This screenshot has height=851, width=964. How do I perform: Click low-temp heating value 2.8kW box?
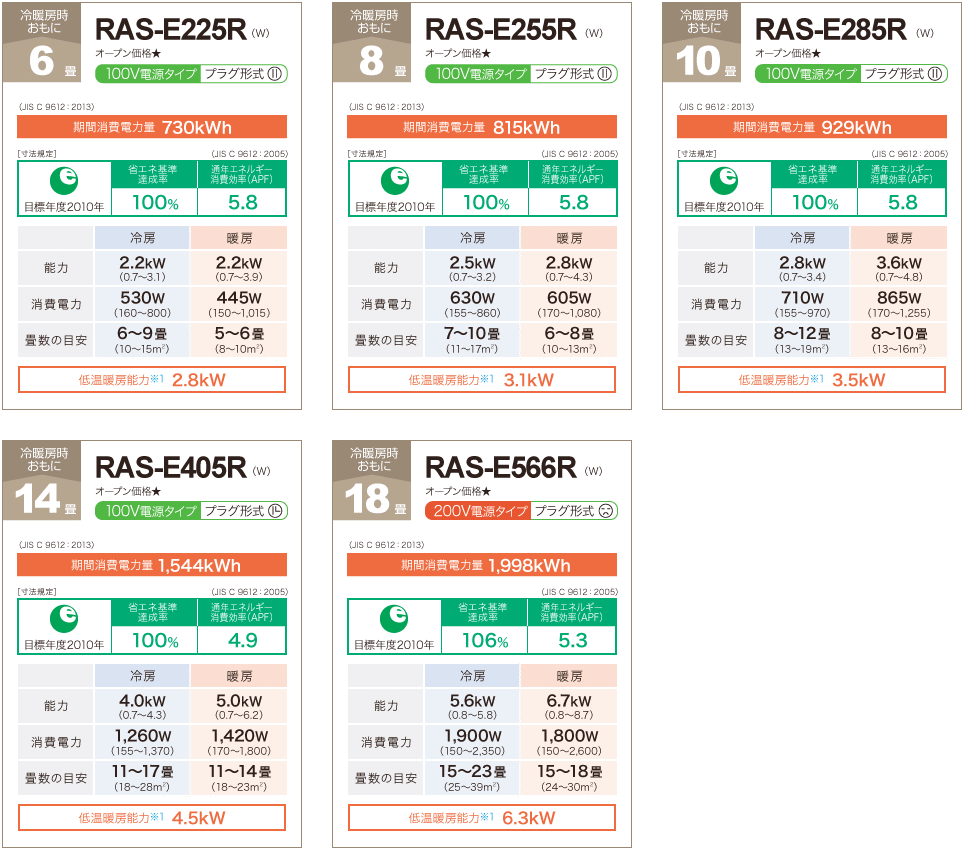tap(152, 379)
